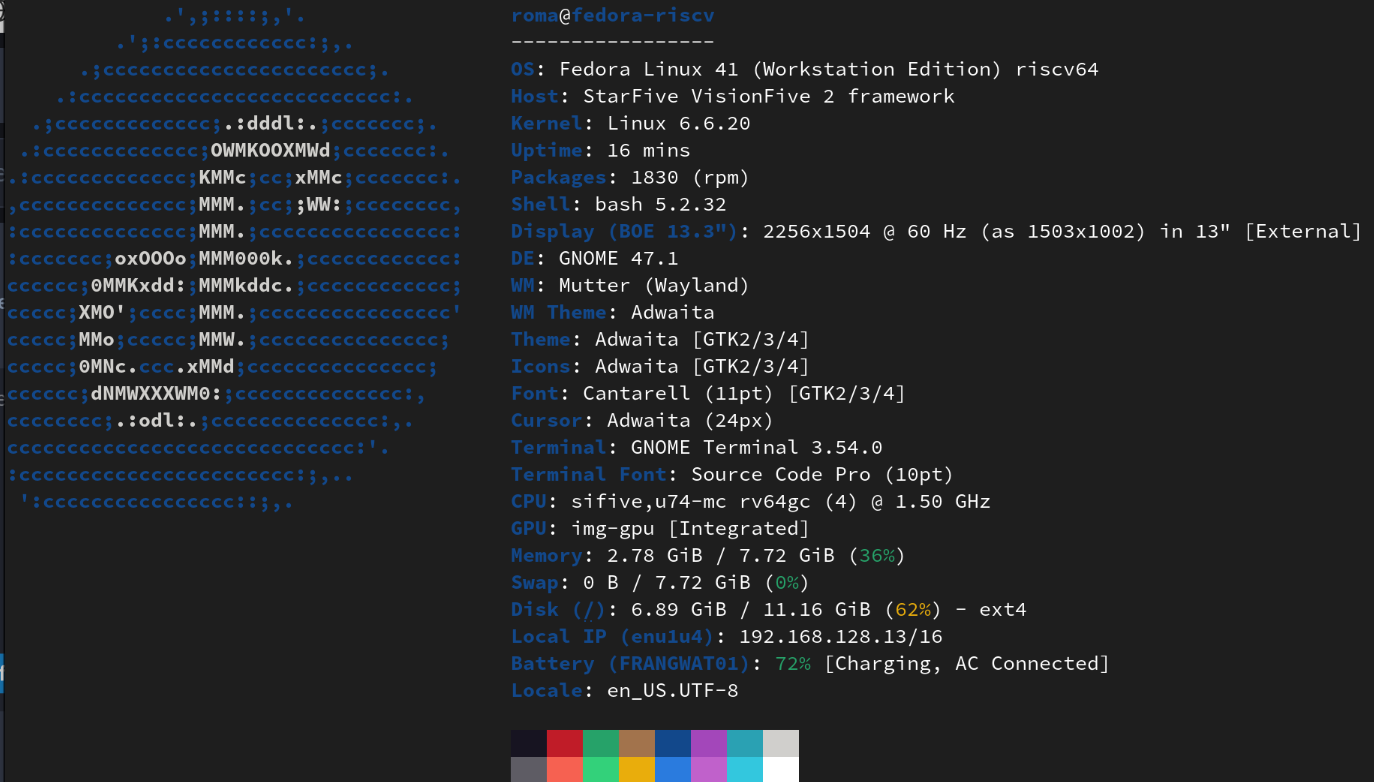Click the "Source Code Pro (10pt)" terminal font value
Viewport: 1374px width, 782px height.
pos(822,474)
